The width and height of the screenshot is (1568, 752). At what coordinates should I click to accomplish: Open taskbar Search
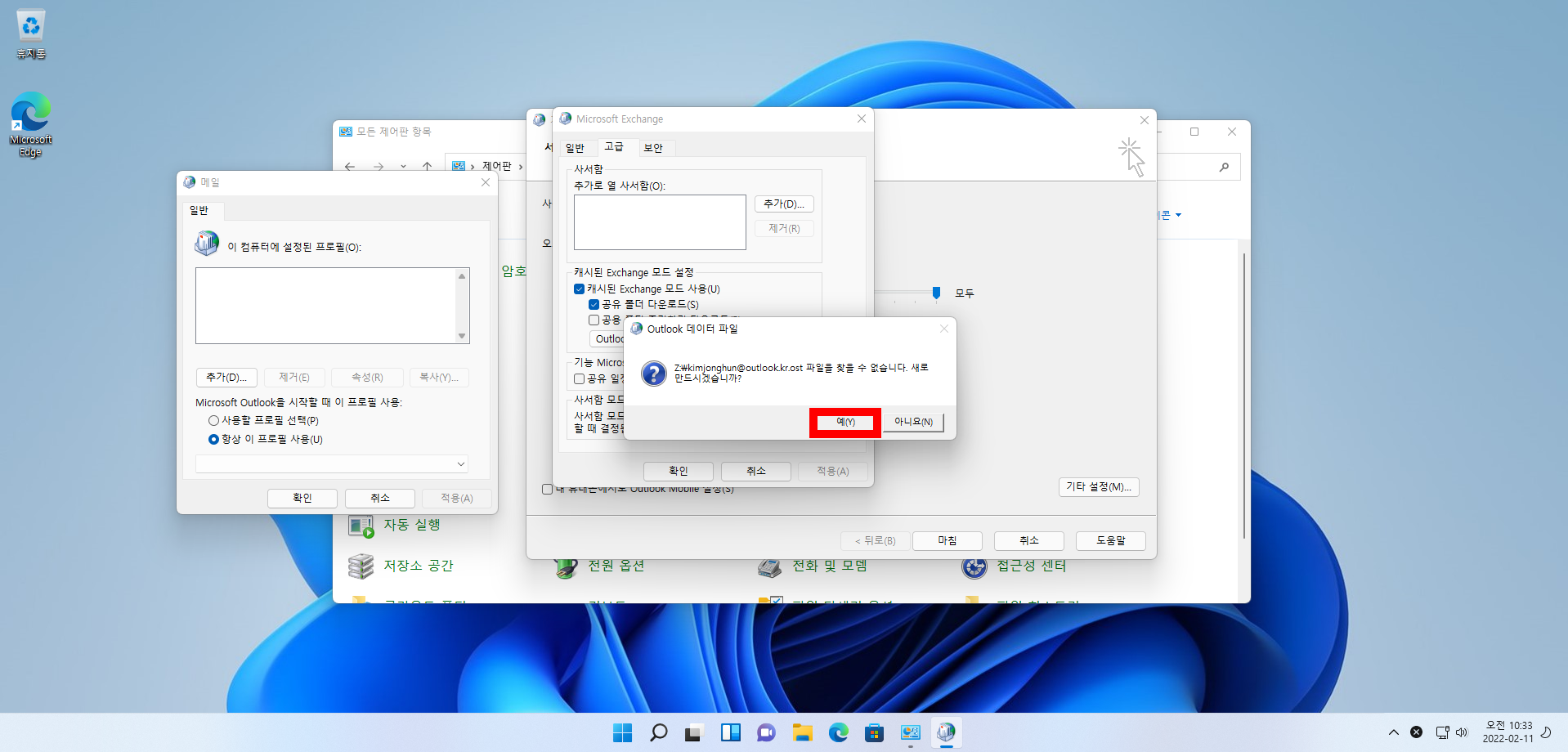[x=658, y=732]
